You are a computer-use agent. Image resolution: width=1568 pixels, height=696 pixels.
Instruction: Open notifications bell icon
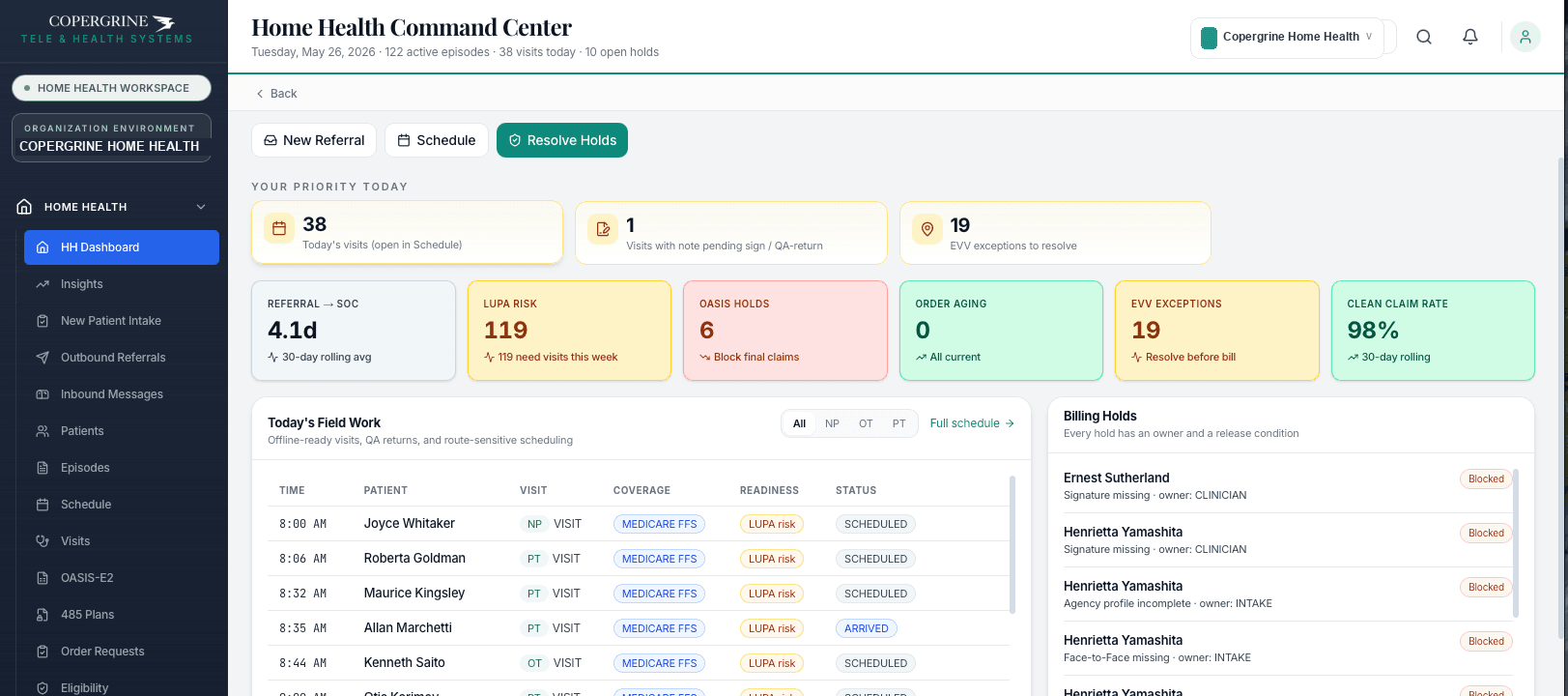coord(1470,37)
